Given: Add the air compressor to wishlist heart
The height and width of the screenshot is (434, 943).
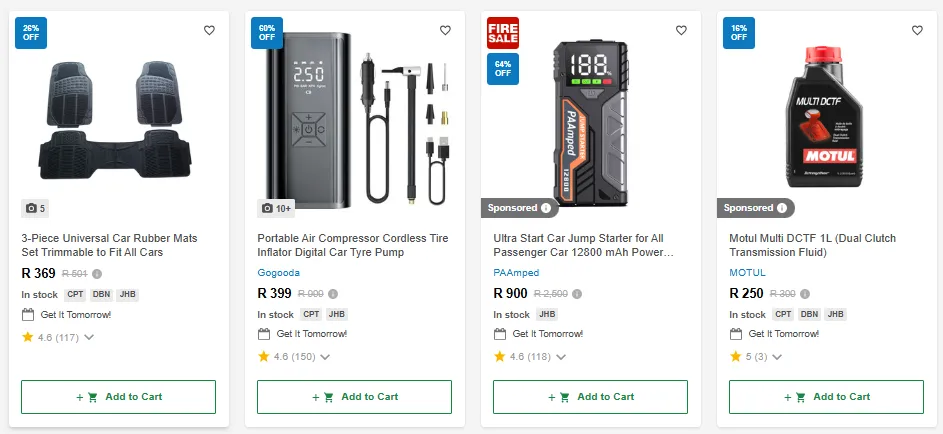Looking at the screenshot, I should [x=445, y=30].
